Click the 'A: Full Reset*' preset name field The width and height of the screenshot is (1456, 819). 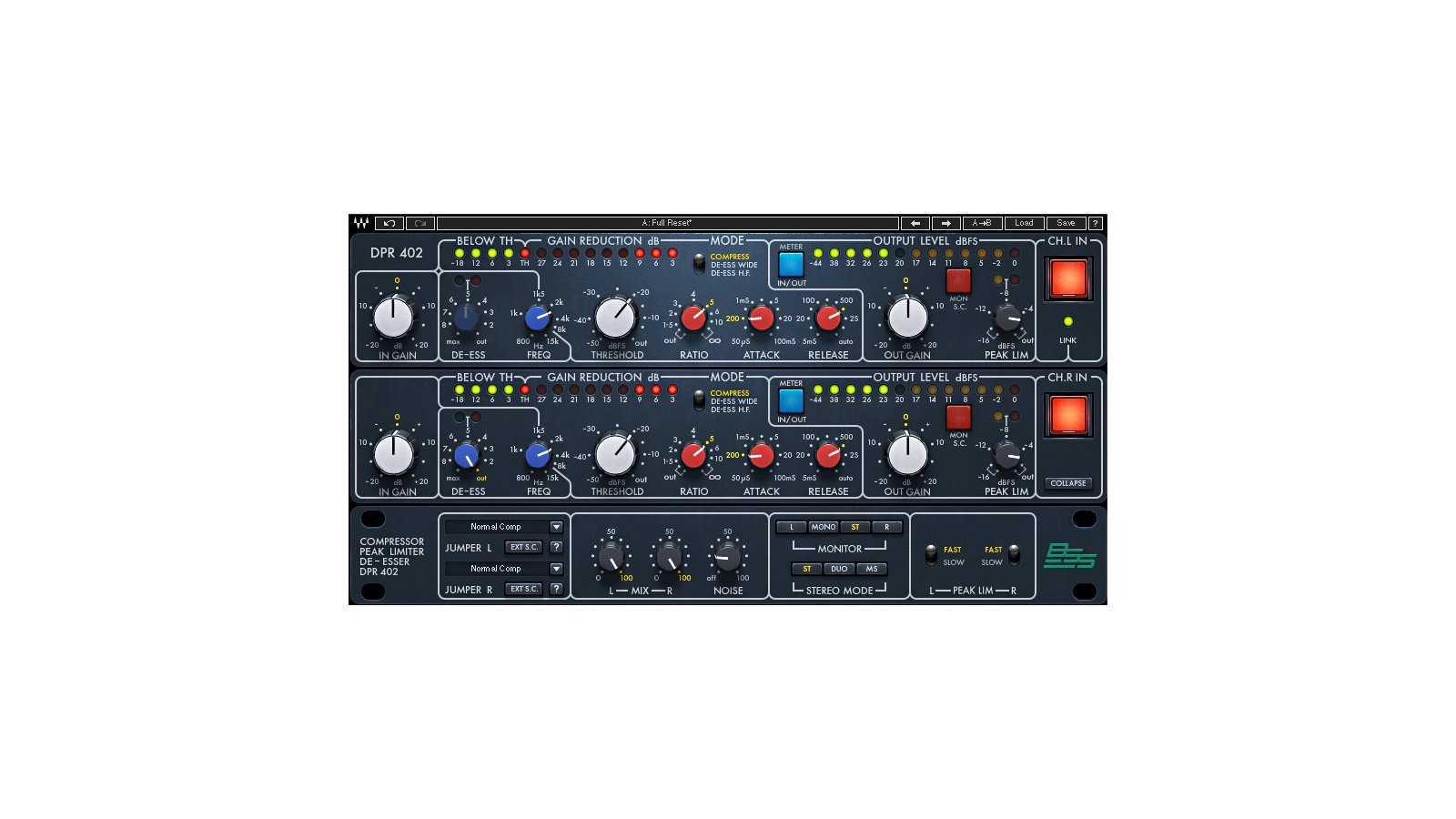pos(667,223)
